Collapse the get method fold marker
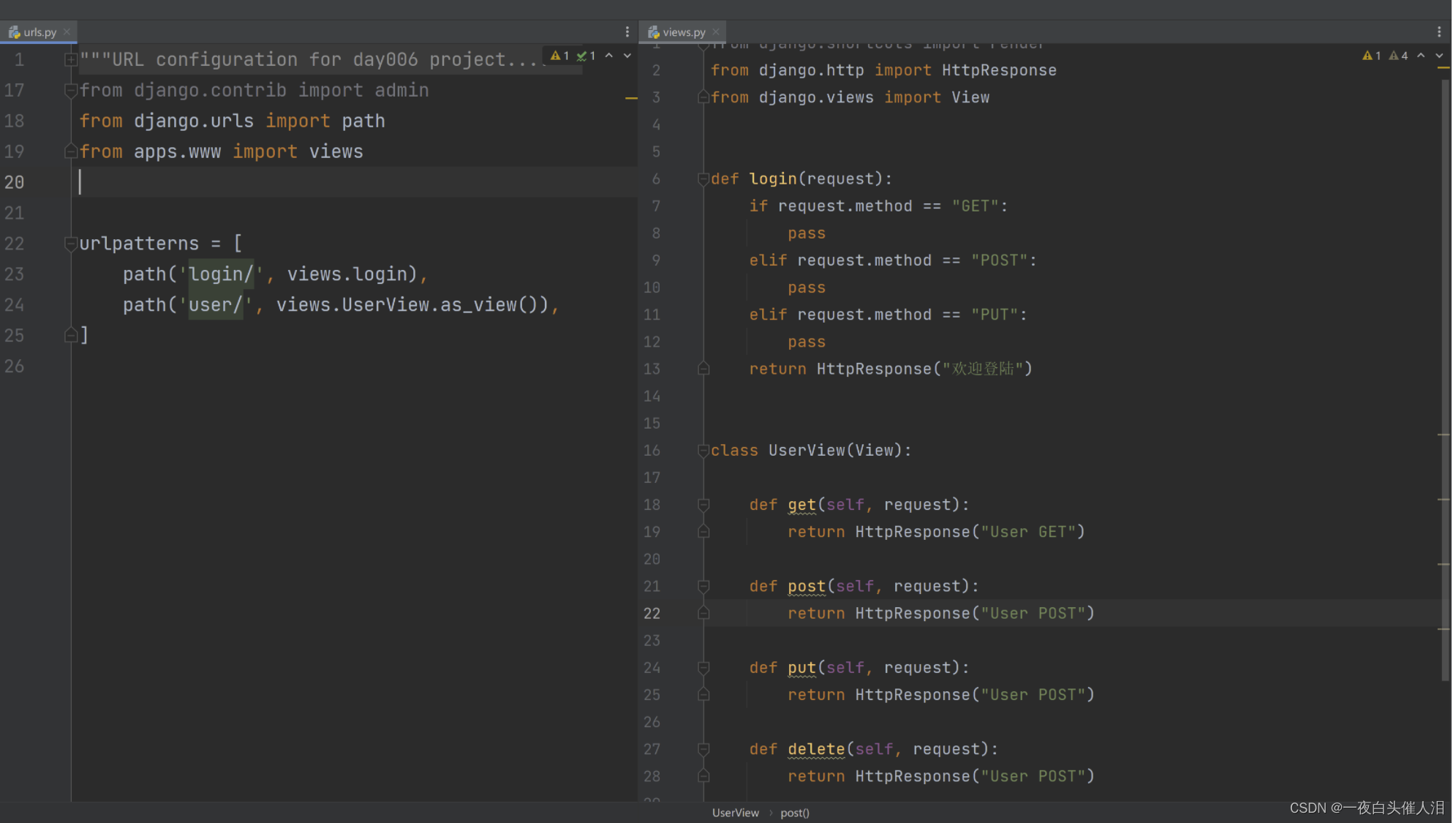This screenshot has height=823, width=1456. (703, 505)
